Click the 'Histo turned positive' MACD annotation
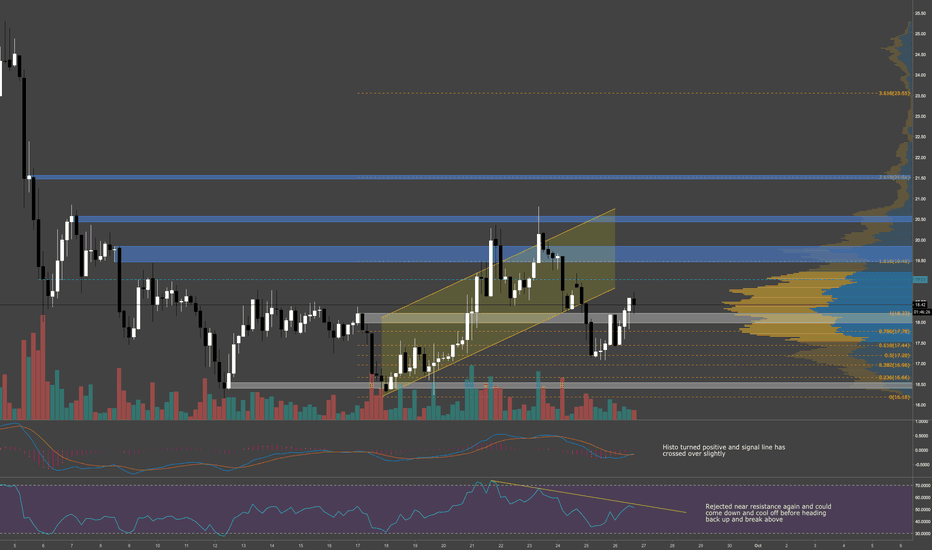This screenshot has height=550, width=932. point(723,450)
